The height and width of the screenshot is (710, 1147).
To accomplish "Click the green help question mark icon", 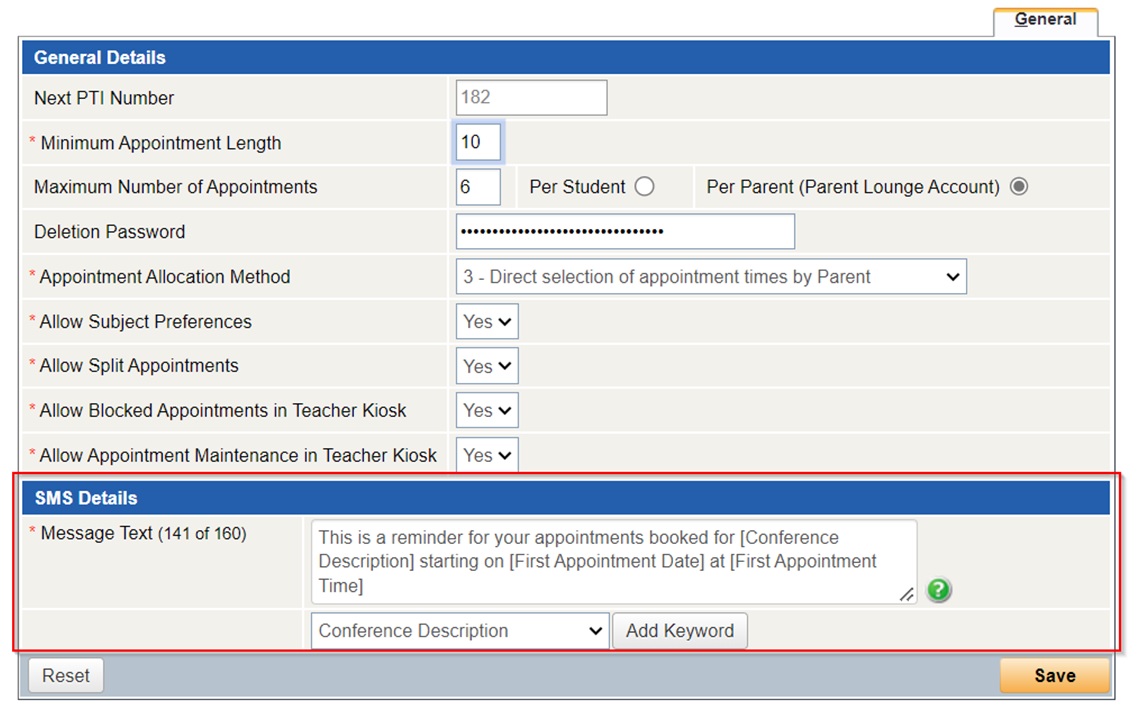I will [x=938, y=590].
